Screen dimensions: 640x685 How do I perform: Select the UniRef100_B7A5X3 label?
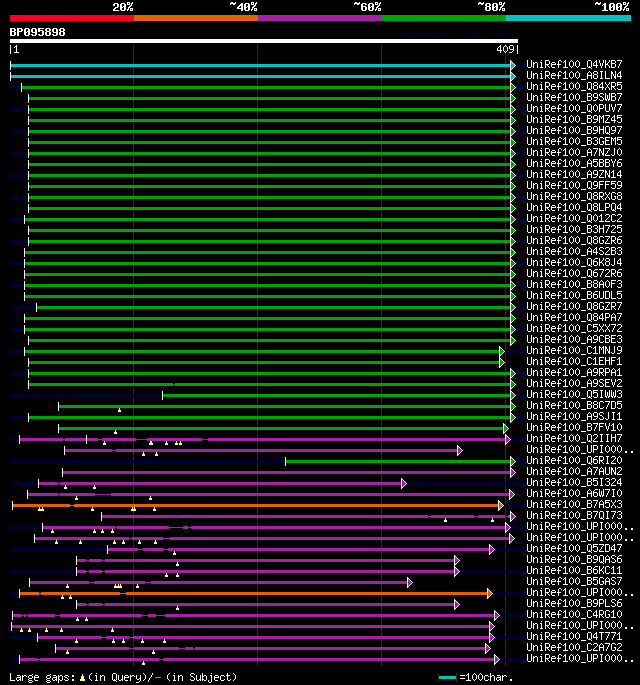coord(574,504)
